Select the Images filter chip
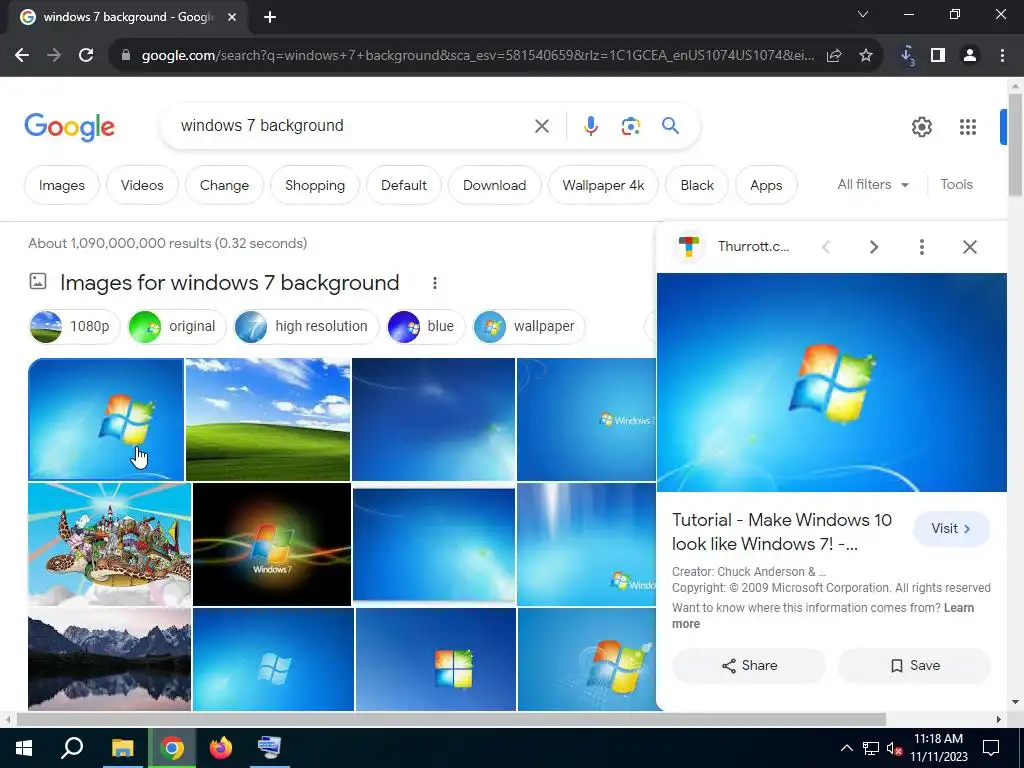The width and height of the screenshot is (1024, 768). [x=62, y=185]
